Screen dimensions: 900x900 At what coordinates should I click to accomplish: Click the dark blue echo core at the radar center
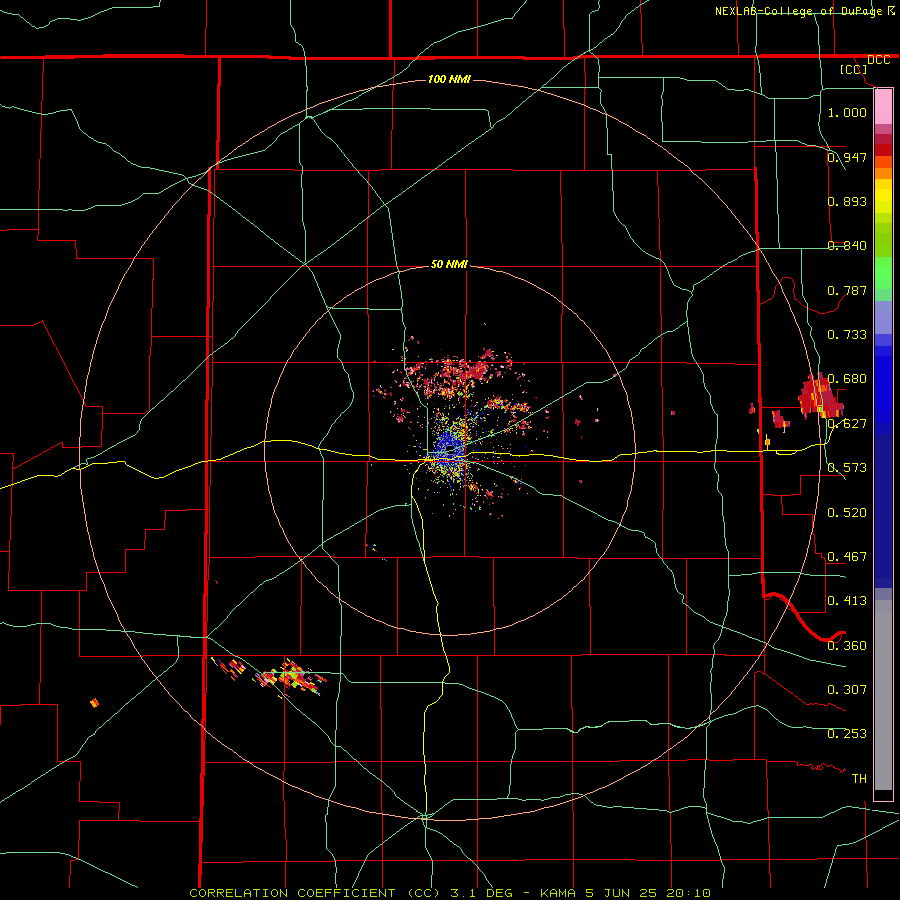tap(449, 448)
